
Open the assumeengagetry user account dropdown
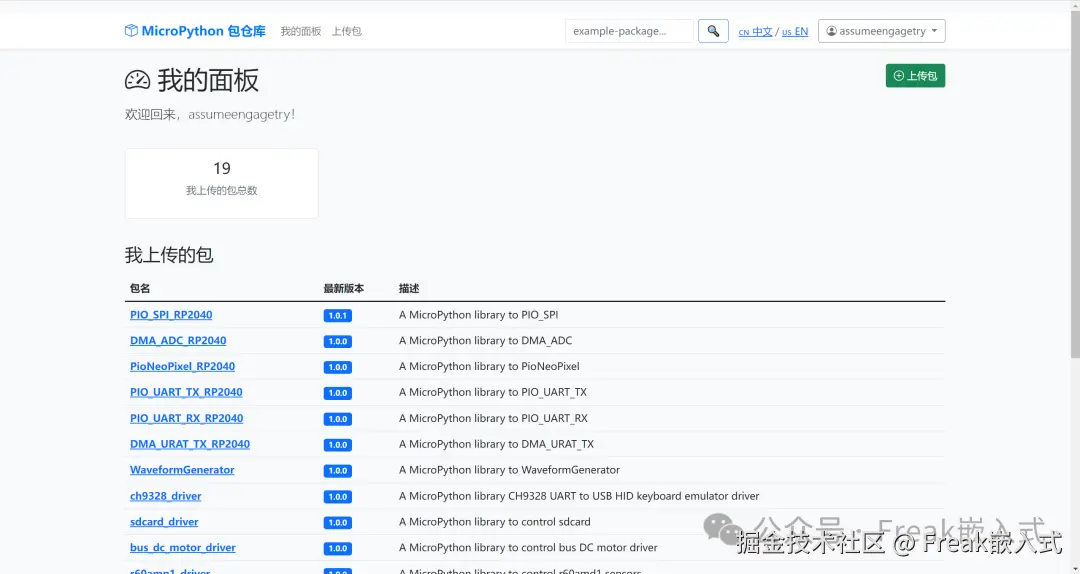881,31
